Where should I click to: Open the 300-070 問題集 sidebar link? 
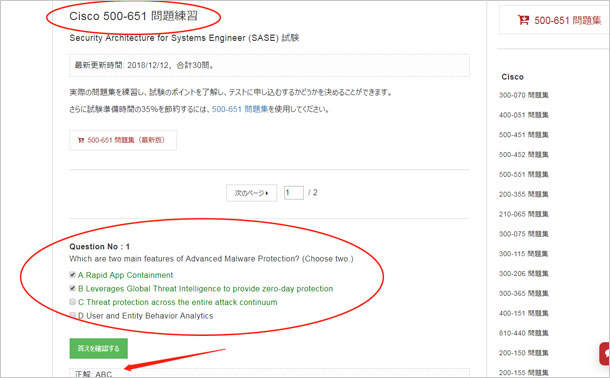coord(524,95)
